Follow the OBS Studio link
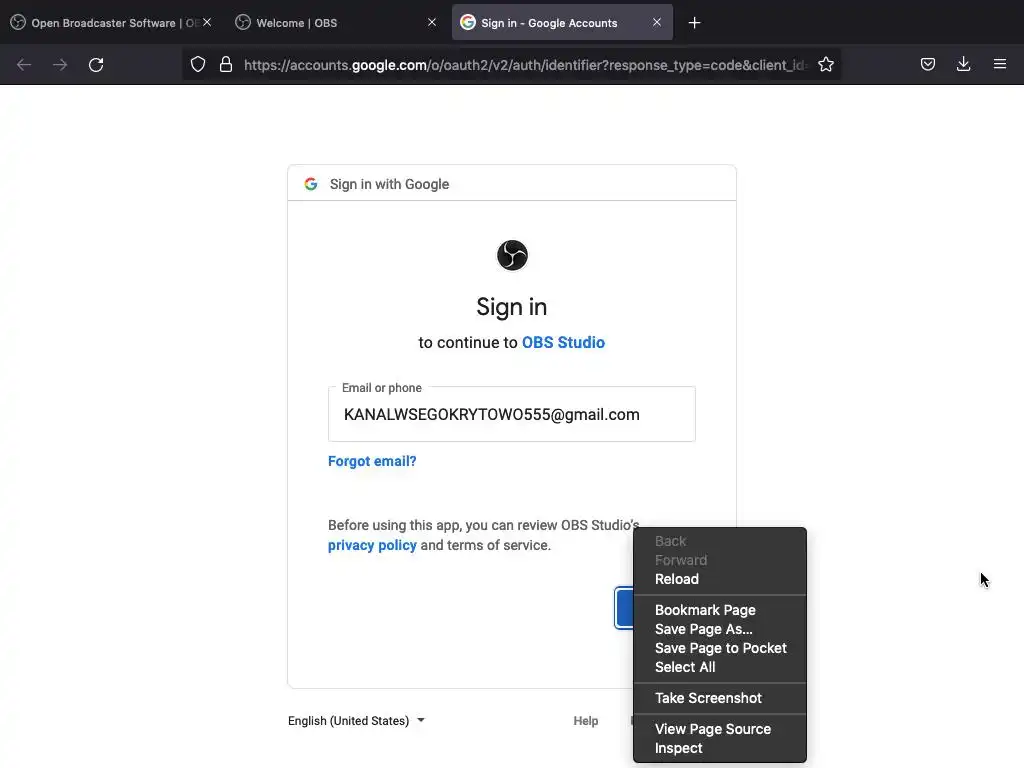Screen dimensions: 1024x768 [x=563, y=342]
